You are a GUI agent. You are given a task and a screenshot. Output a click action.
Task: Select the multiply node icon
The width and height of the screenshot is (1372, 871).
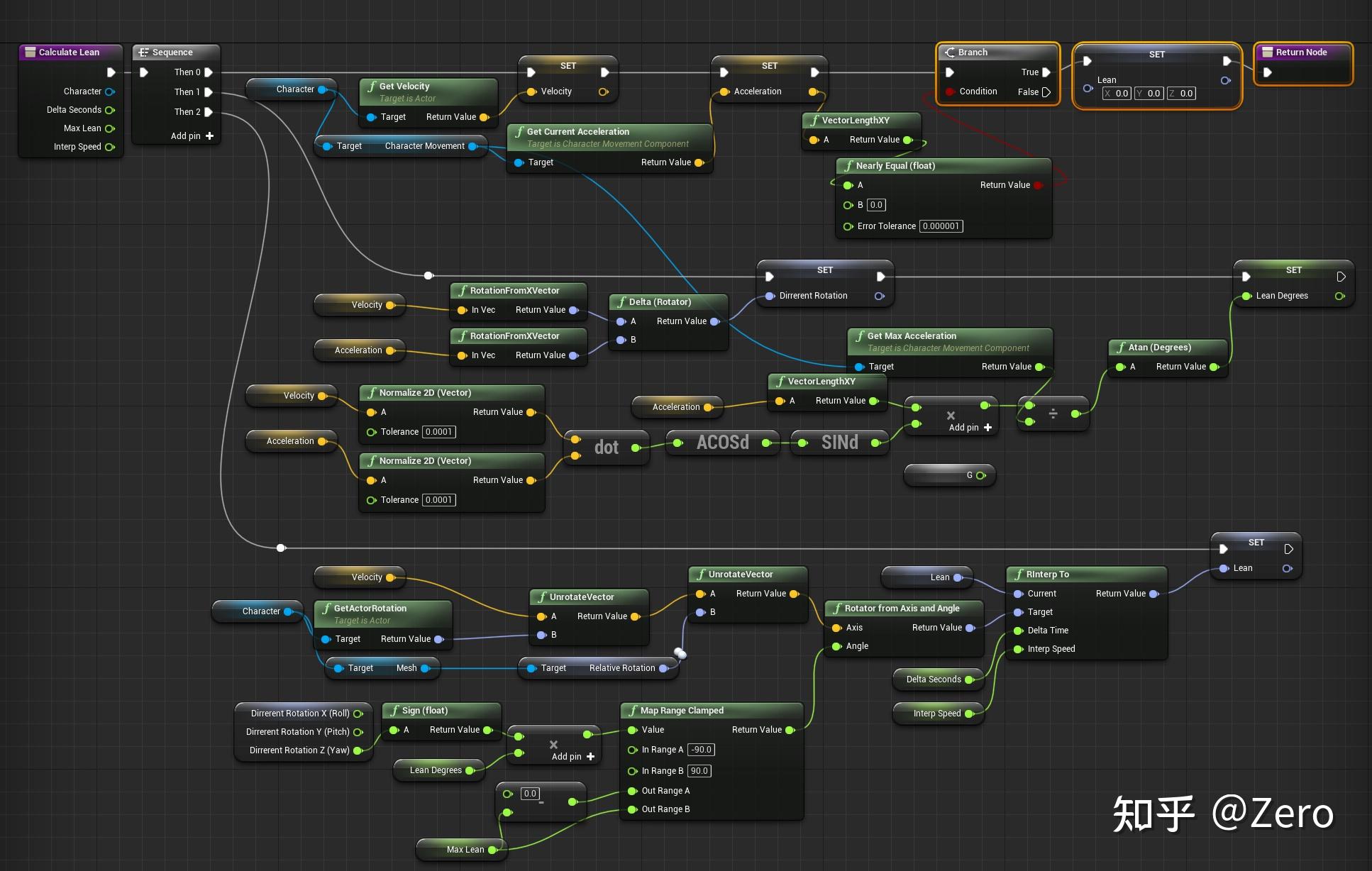click(951, 415)
